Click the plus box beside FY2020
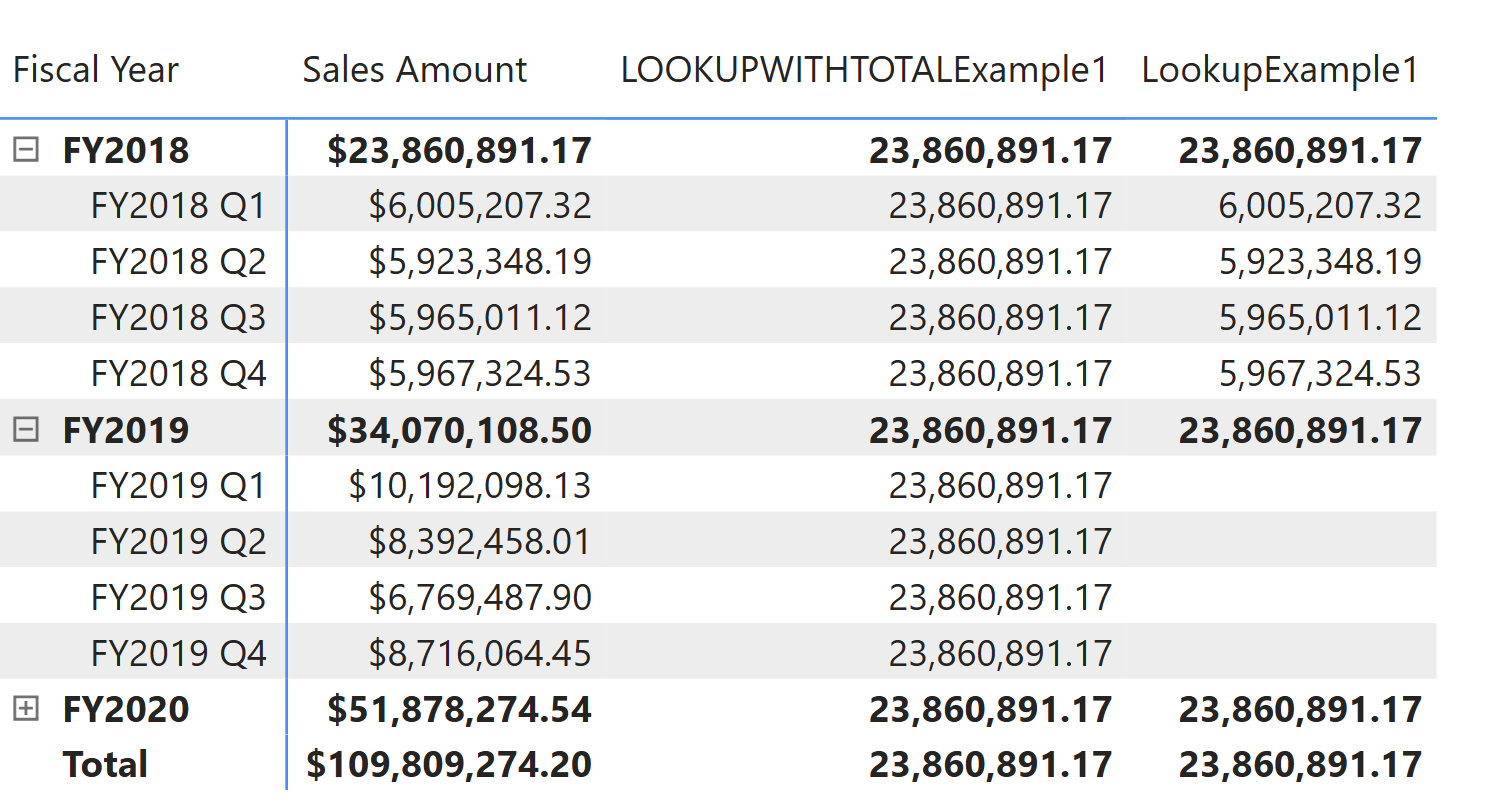 pos(25,709)
